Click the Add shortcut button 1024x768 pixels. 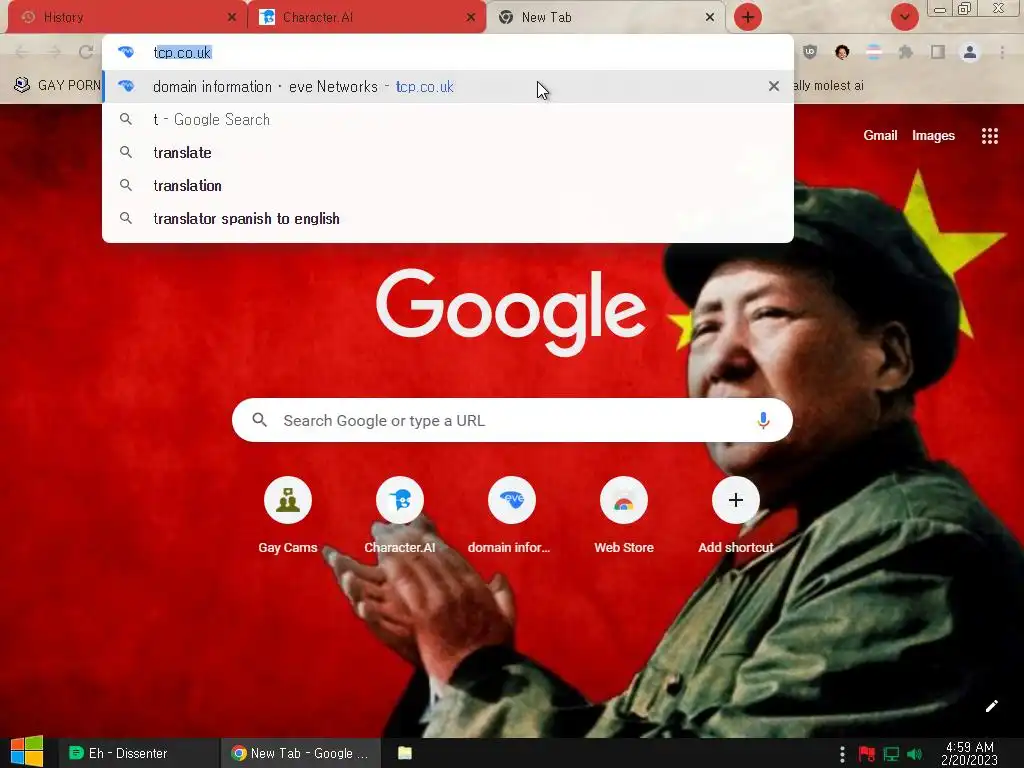point(735,516)
